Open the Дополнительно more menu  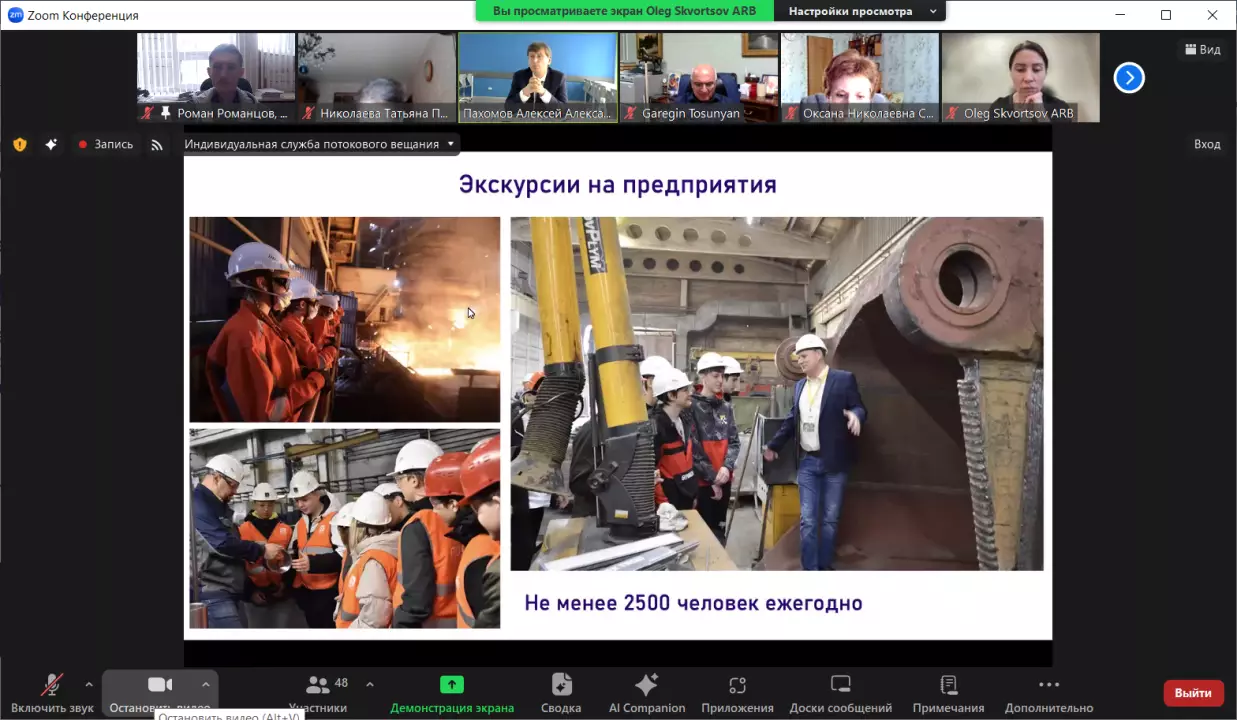(1048, 693)
